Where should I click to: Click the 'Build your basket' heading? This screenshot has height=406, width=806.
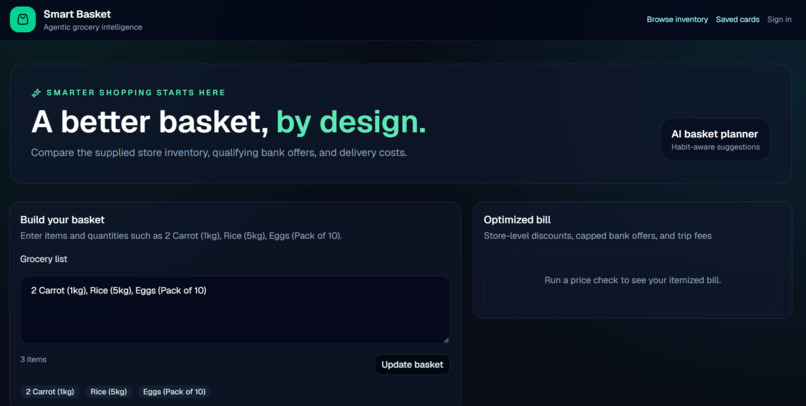tap(62, 220)
